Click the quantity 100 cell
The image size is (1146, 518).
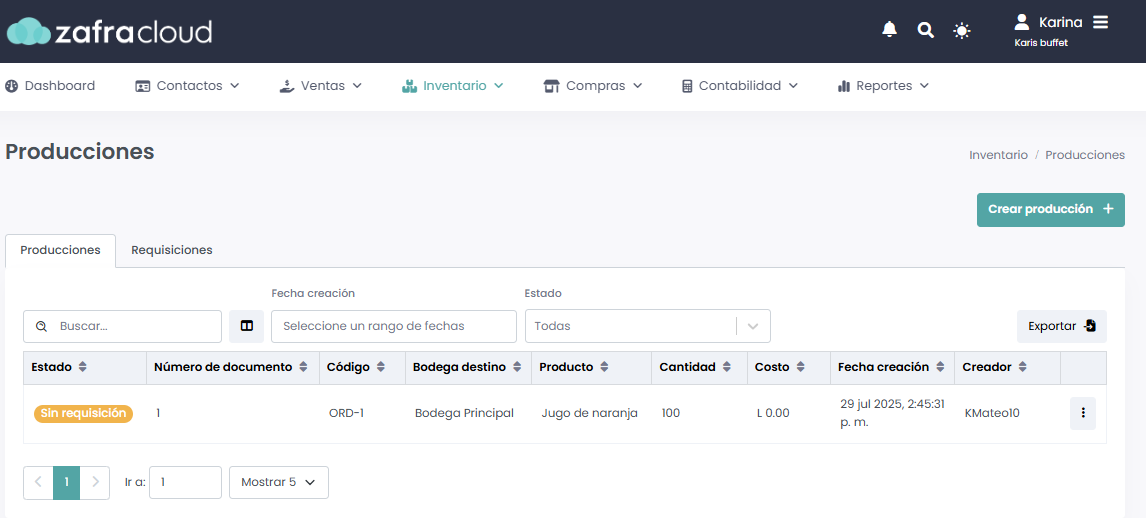[671, 414]
